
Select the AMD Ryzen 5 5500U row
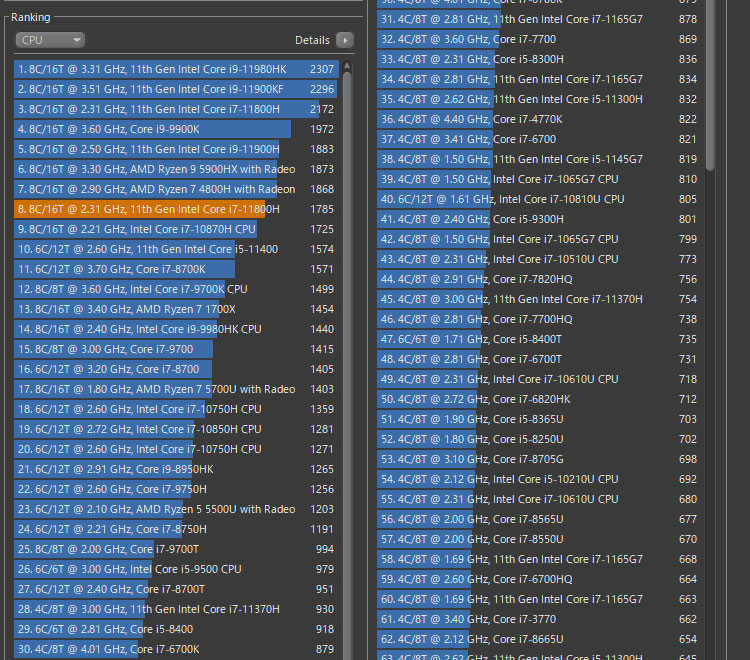point(176,509)
